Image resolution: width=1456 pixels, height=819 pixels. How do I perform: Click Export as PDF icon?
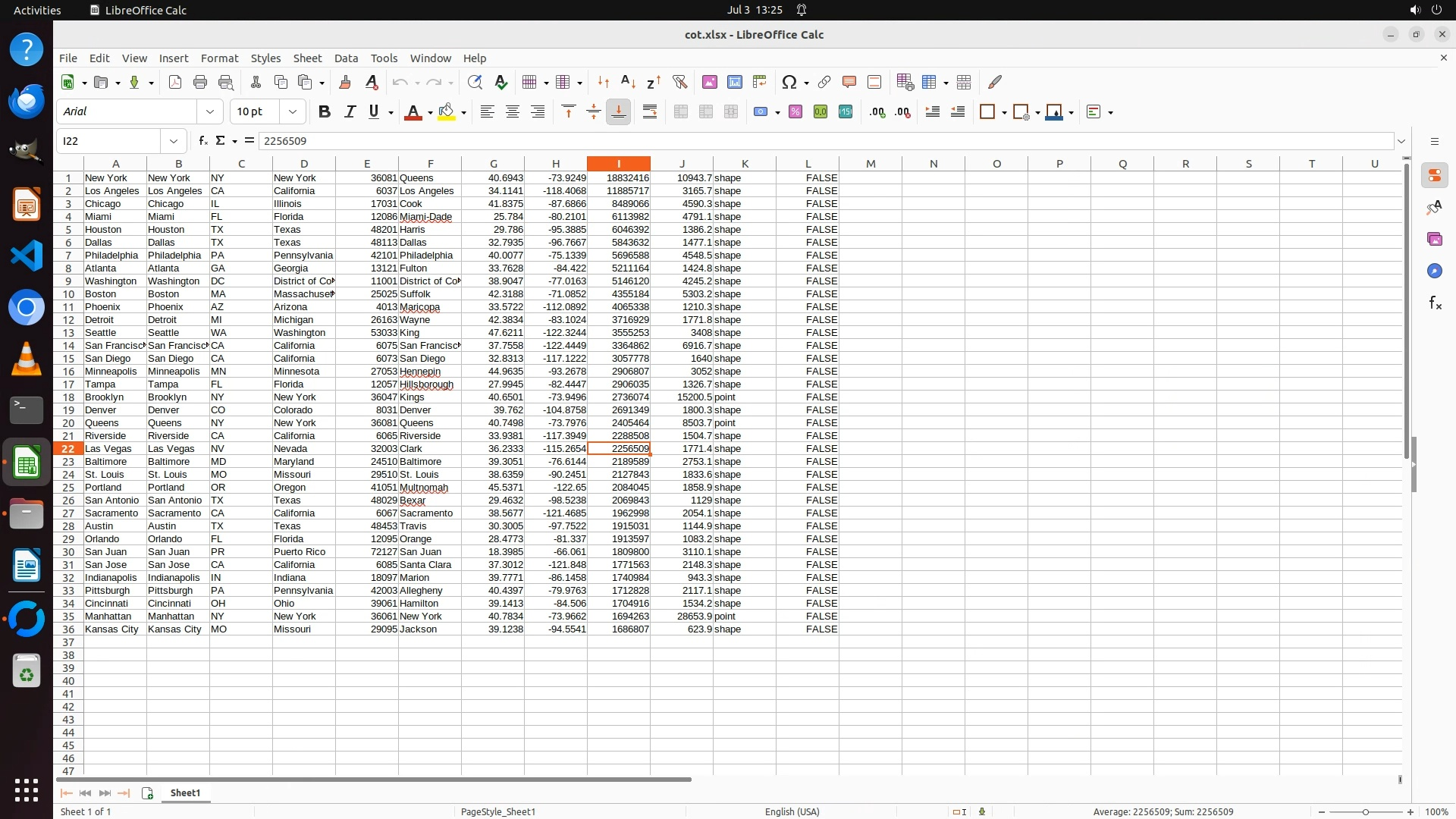175,82
